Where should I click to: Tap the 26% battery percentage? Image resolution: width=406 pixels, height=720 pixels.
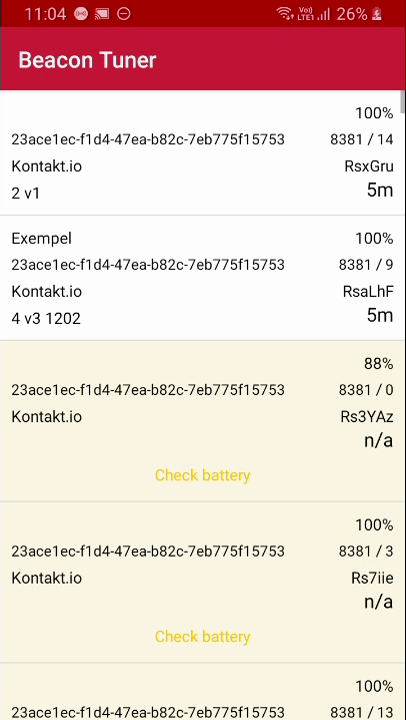click(x=352, y=14)
